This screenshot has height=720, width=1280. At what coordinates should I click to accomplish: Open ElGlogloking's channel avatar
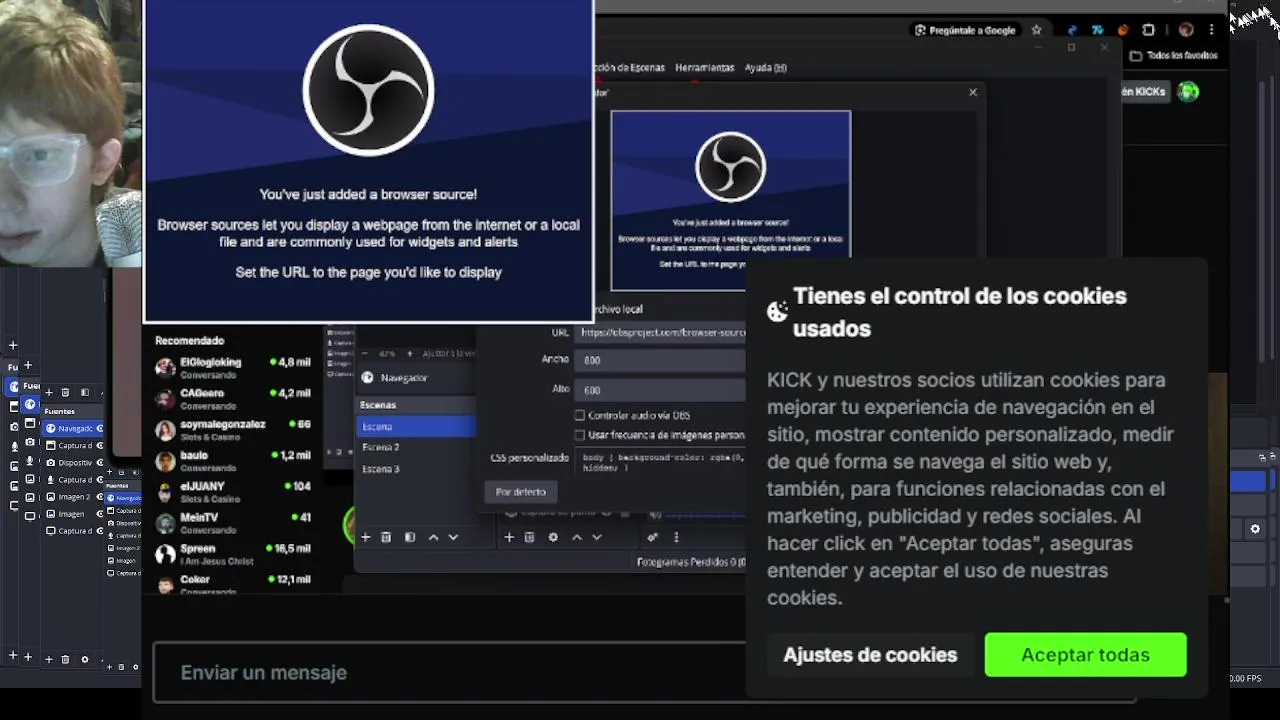tap(165, 367)
